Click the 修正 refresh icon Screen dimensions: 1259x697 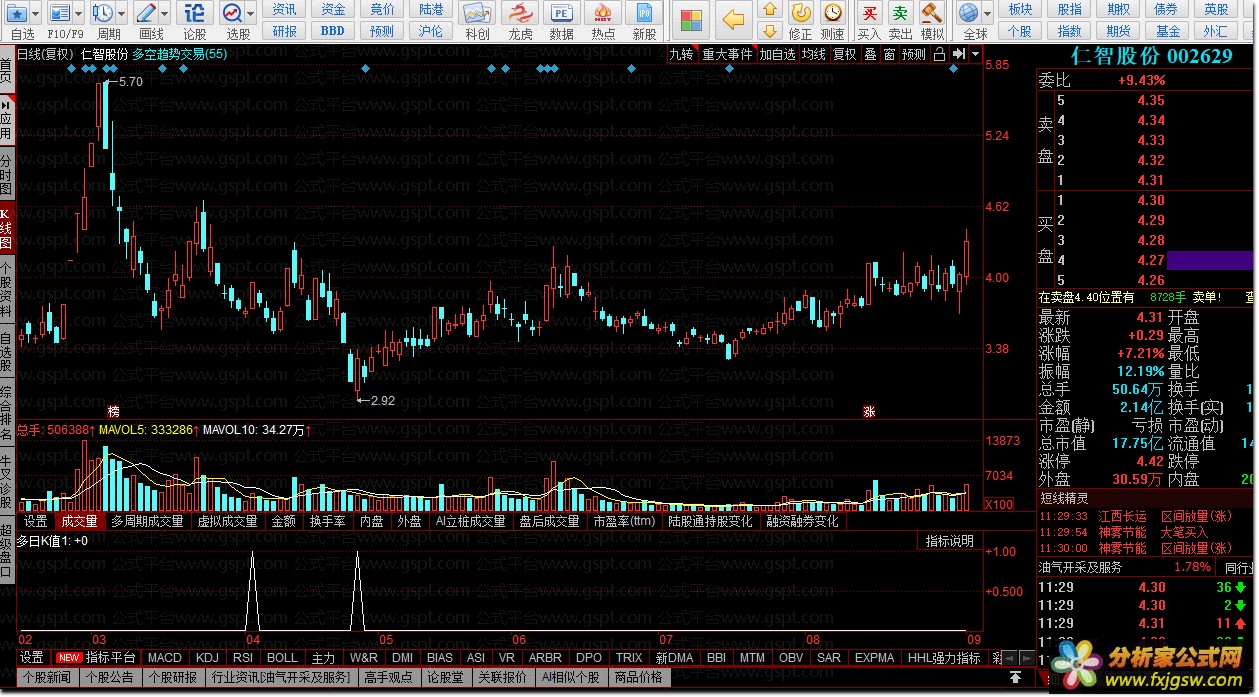point(801,13)
